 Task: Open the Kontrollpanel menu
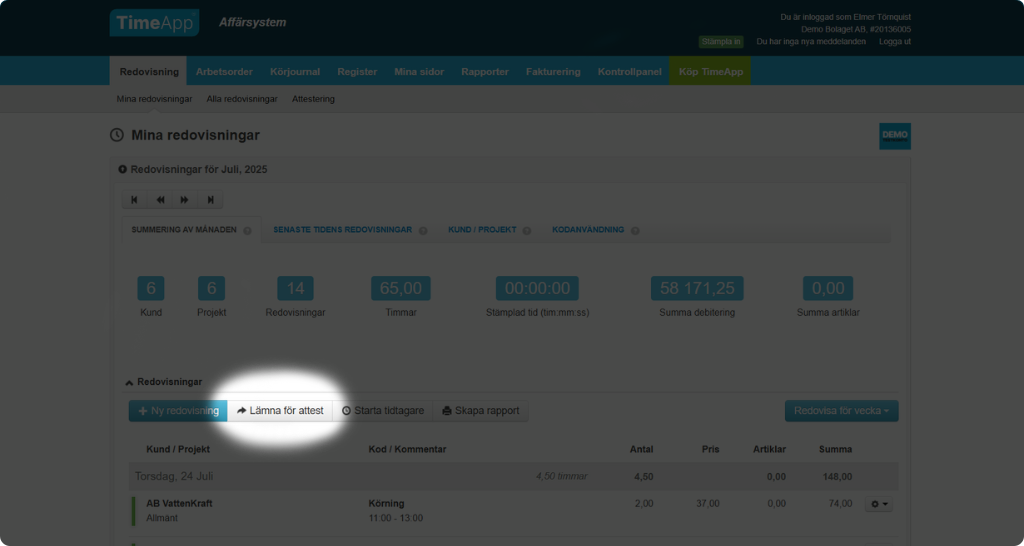630,72
